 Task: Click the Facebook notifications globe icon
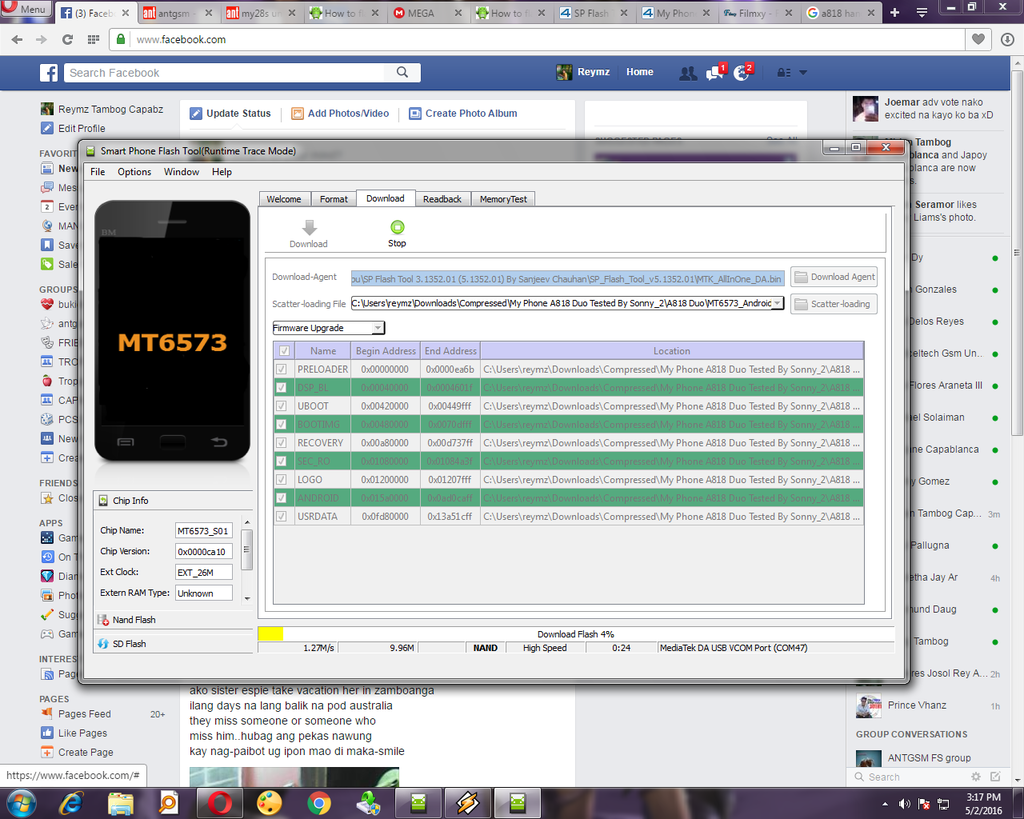click(x=741, y=73)
